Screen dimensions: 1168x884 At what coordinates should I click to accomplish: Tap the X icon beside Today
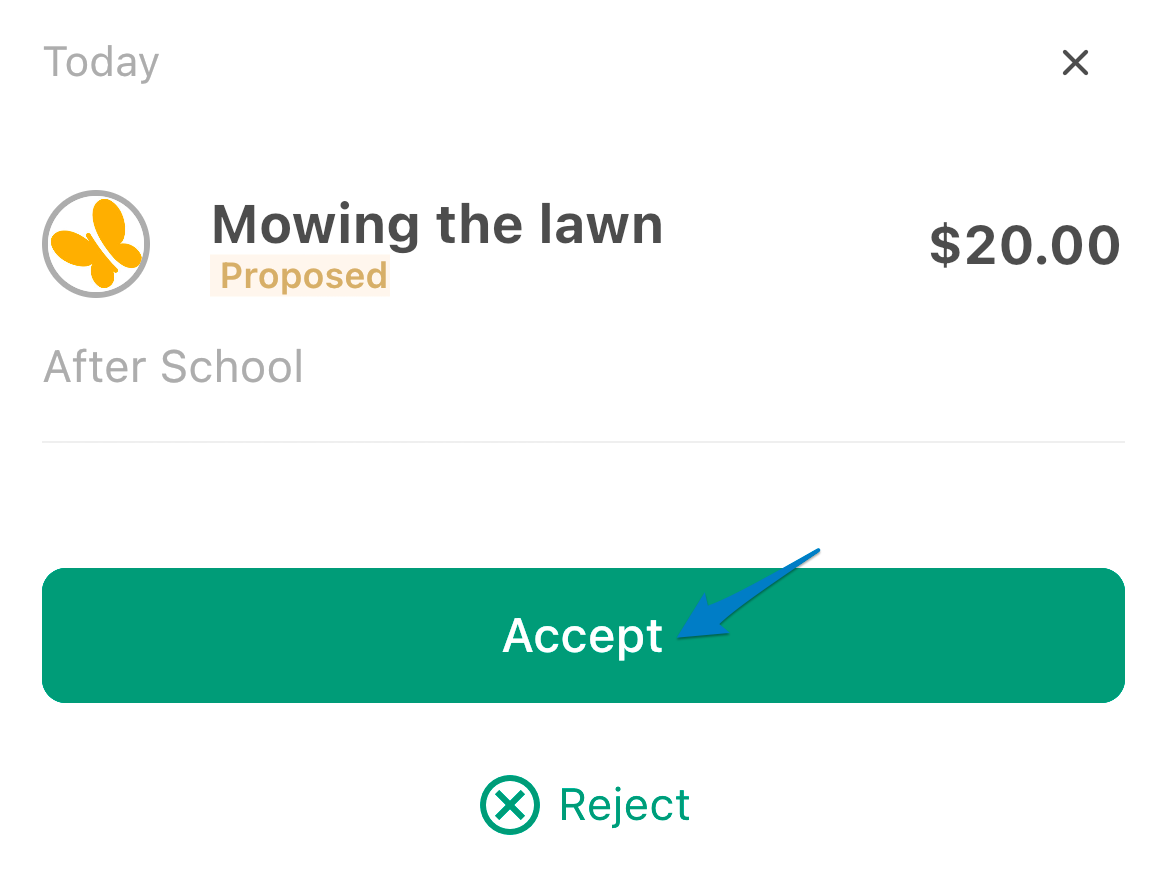point(1075,63)
